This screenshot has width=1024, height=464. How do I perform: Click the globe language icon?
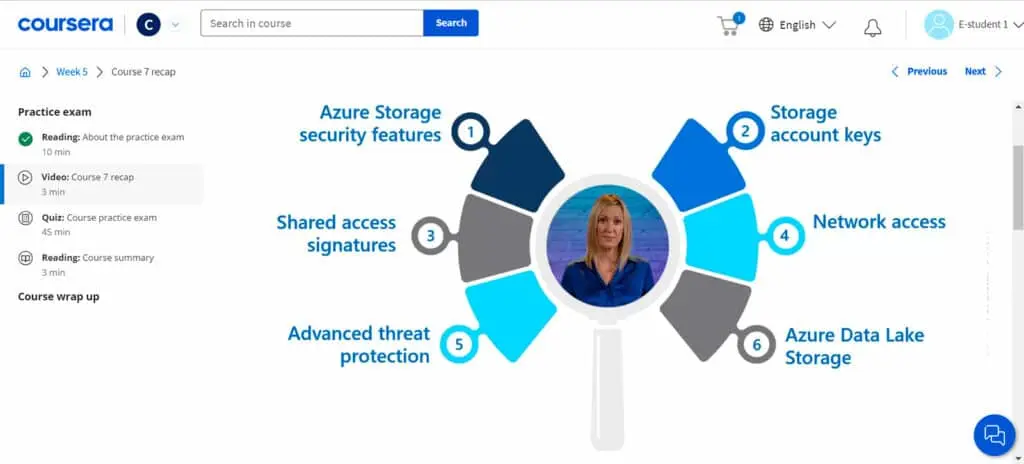[766, 25]
